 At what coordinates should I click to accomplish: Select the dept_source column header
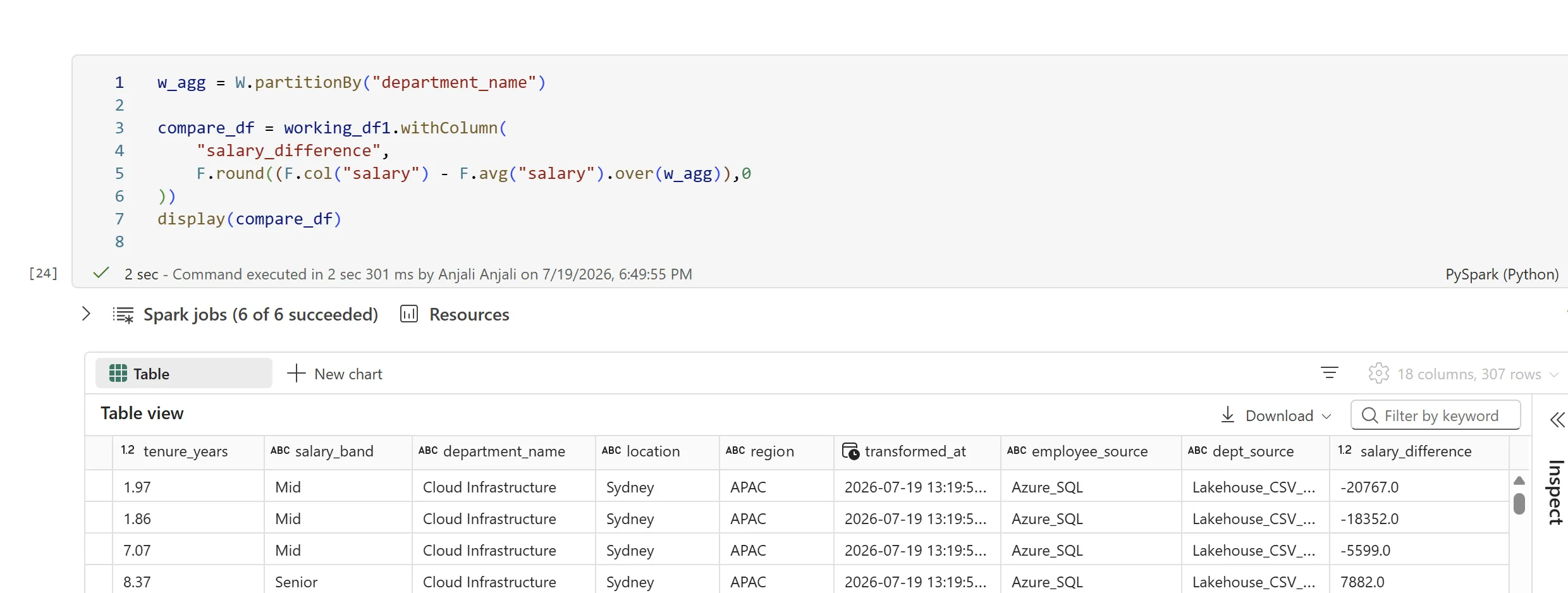tap(1256, 451)
